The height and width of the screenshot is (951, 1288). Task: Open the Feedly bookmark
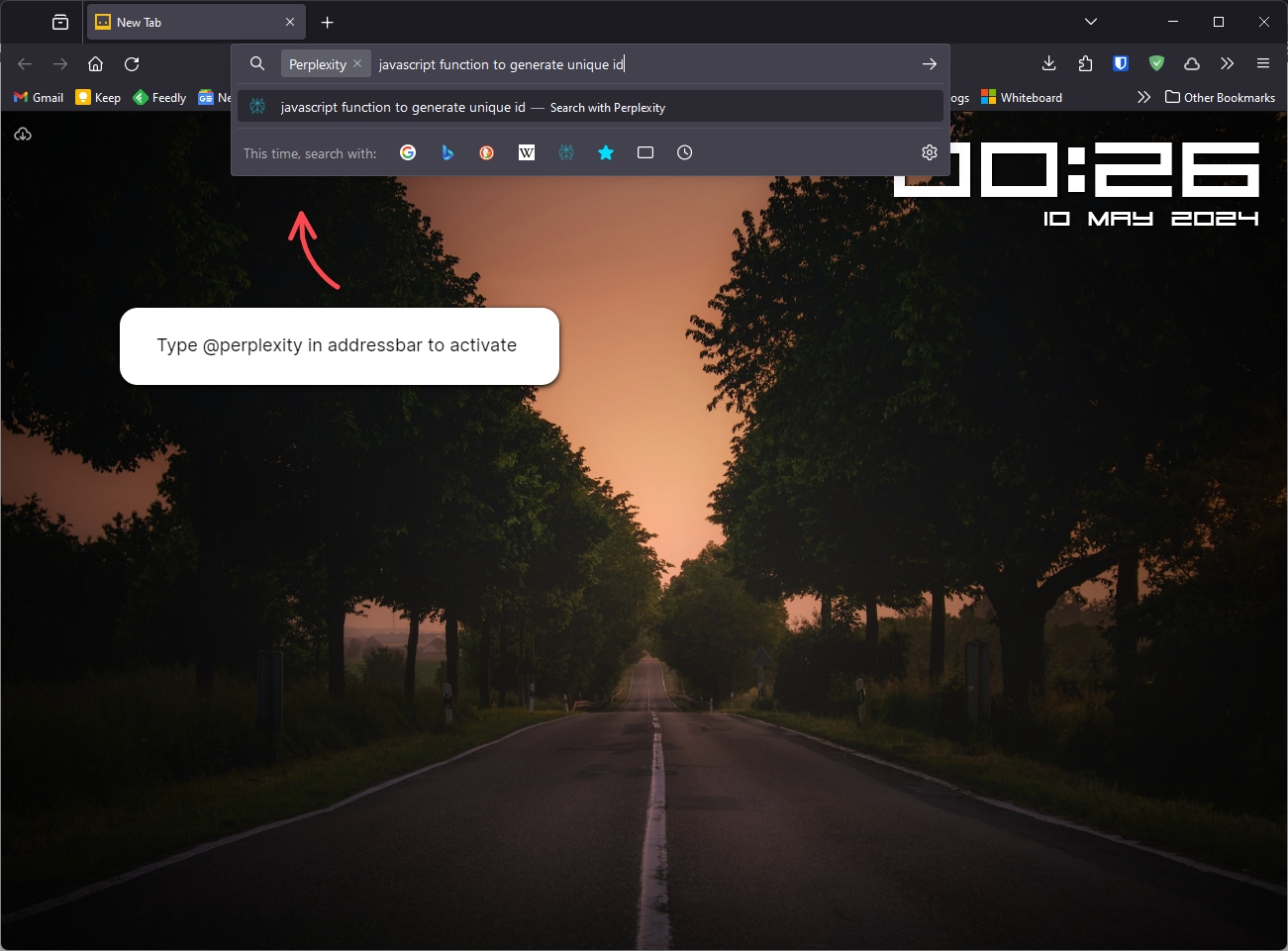(x=159, y=97)
